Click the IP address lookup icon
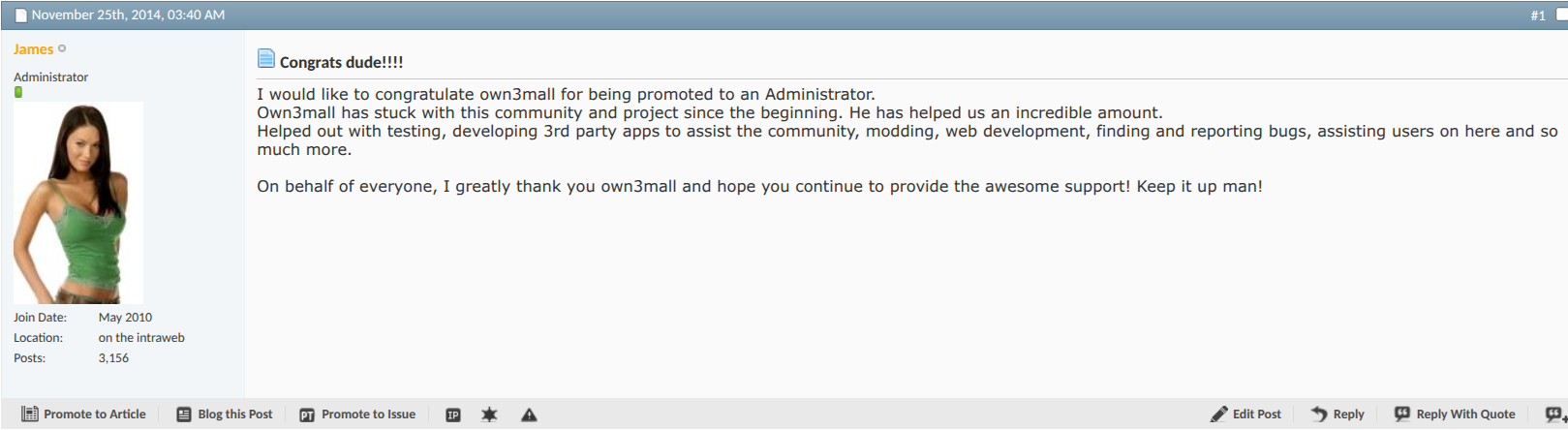The height and width of the screenshot is (430, 1568). [x=452, y=415]
